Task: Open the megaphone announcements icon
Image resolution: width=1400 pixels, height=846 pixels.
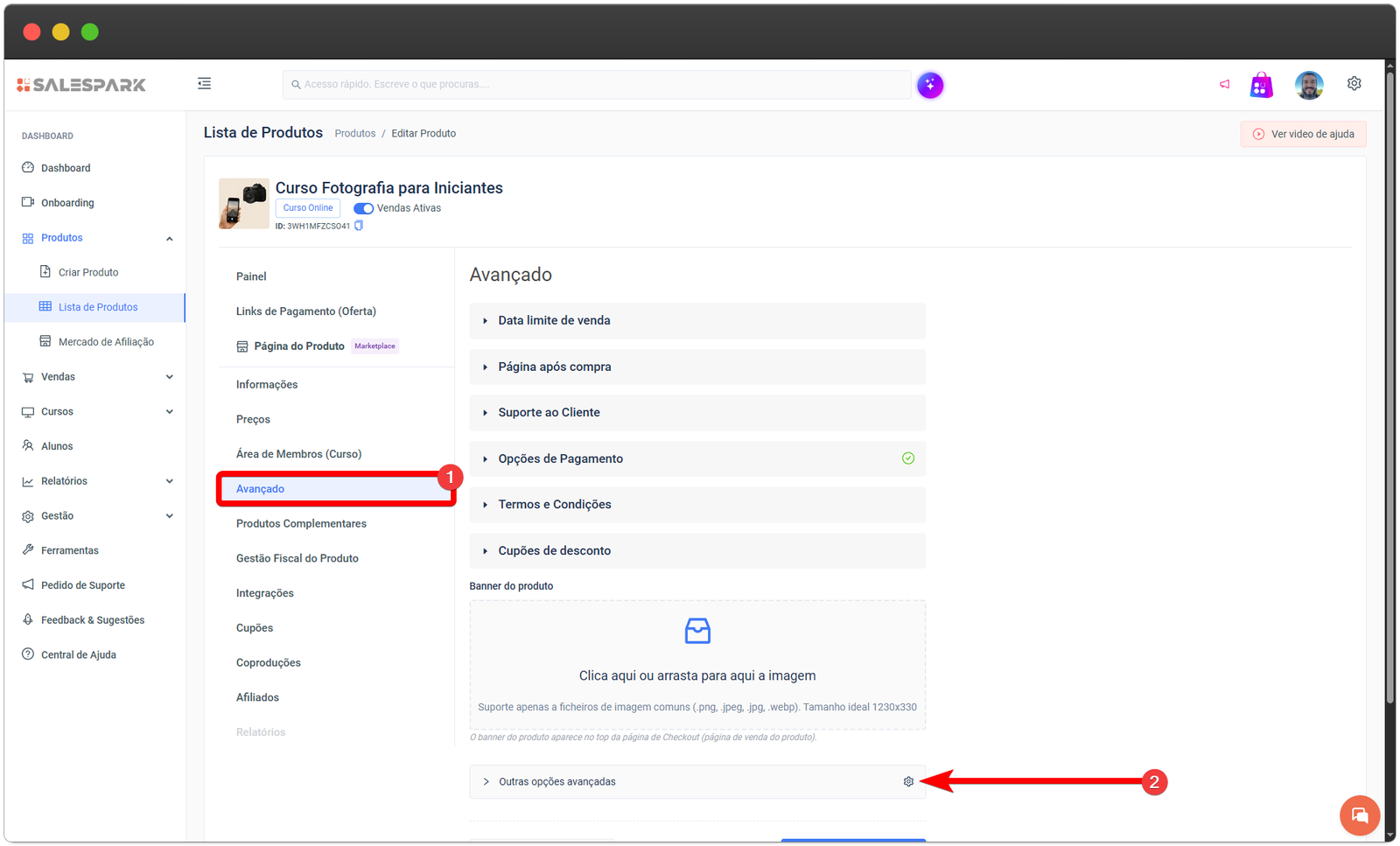Action: (x=1224, y=85)
